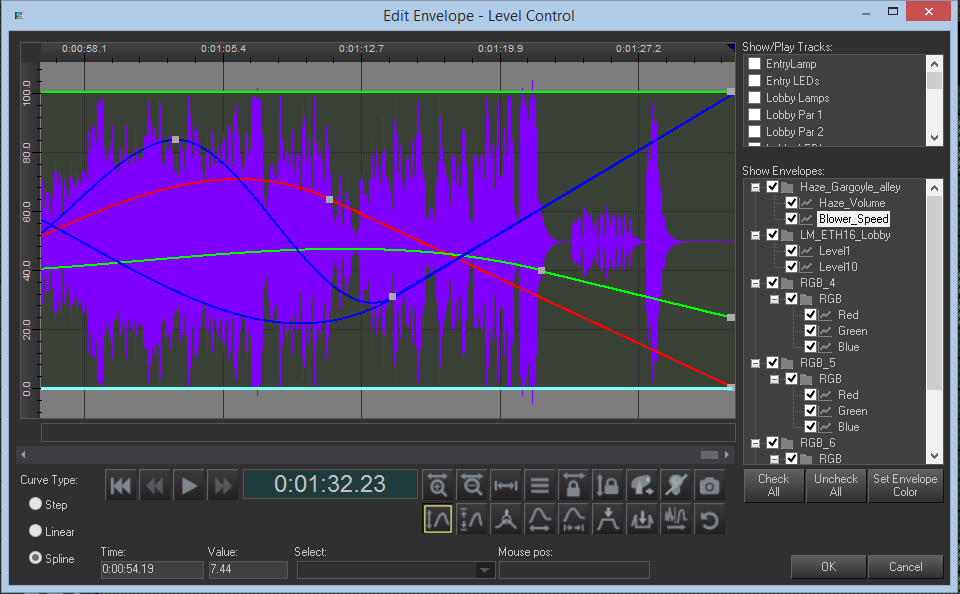Open the Select dropdown list
Viewport: 960px width, 594px height.
(x=485, y=570)
